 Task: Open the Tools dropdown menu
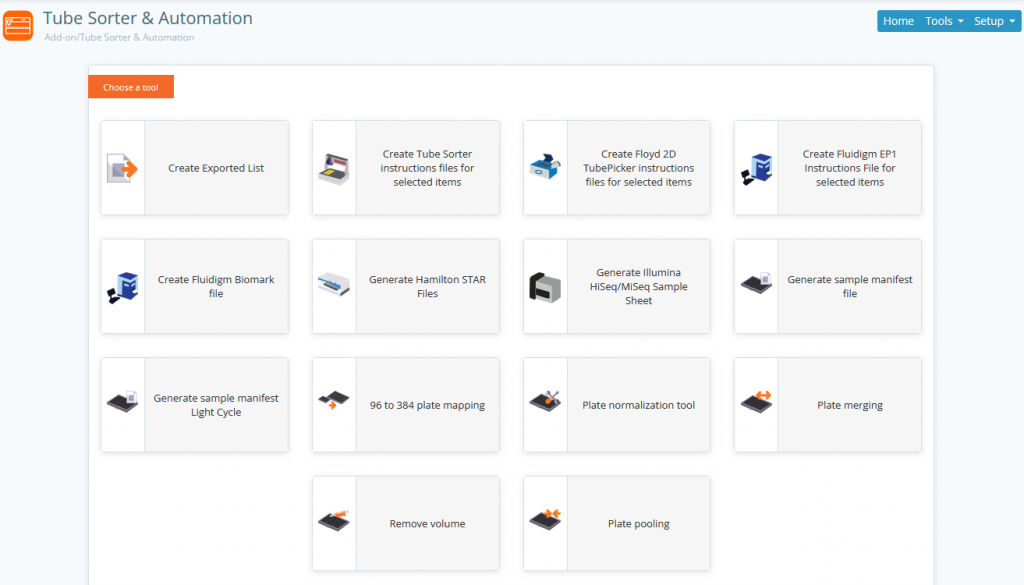tap(944, 21)
